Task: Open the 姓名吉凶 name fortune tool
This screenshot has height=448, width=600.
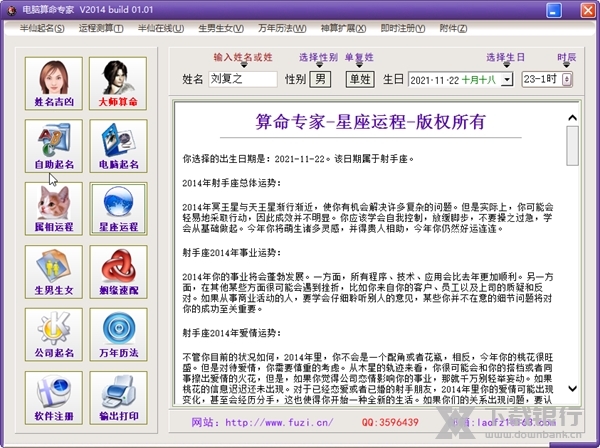Action: pos(54,83)
